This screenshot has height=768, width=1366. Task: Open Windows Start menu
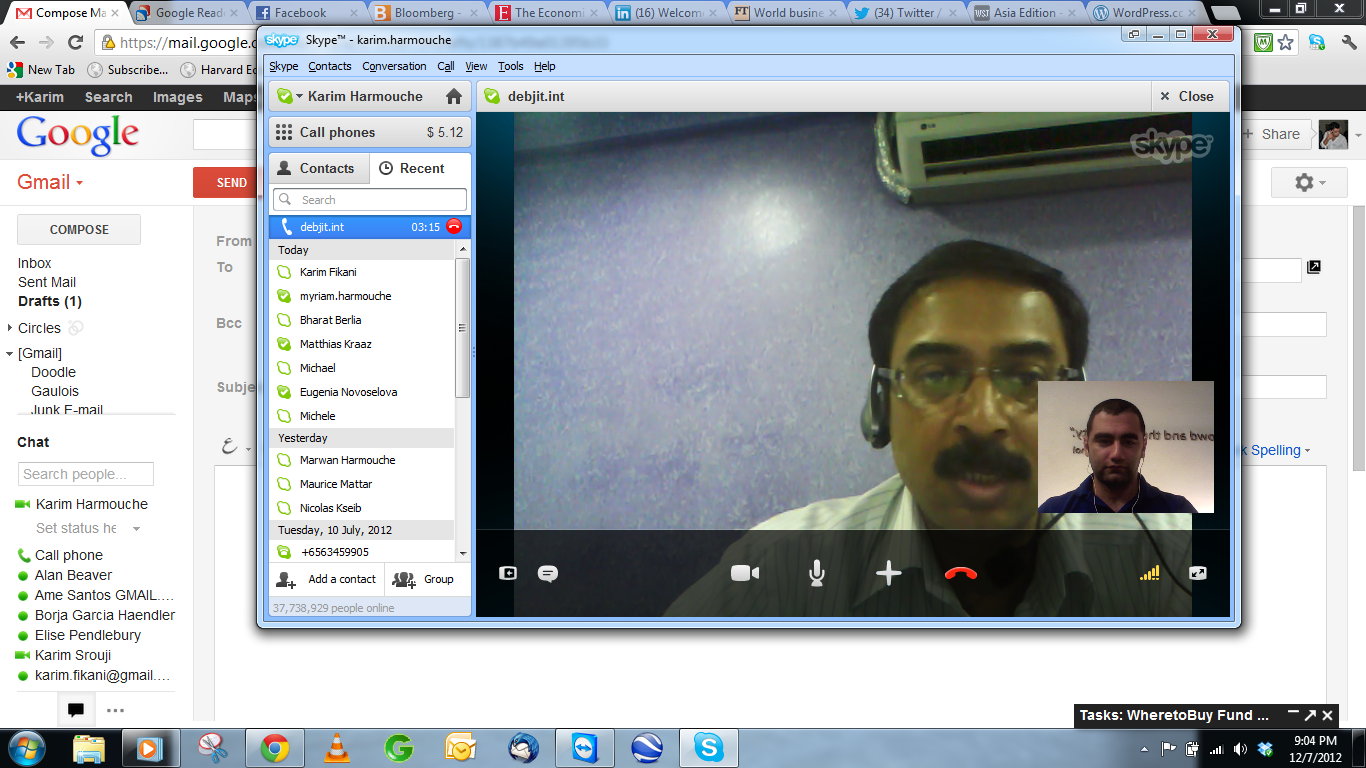click(x=25, y=748)
